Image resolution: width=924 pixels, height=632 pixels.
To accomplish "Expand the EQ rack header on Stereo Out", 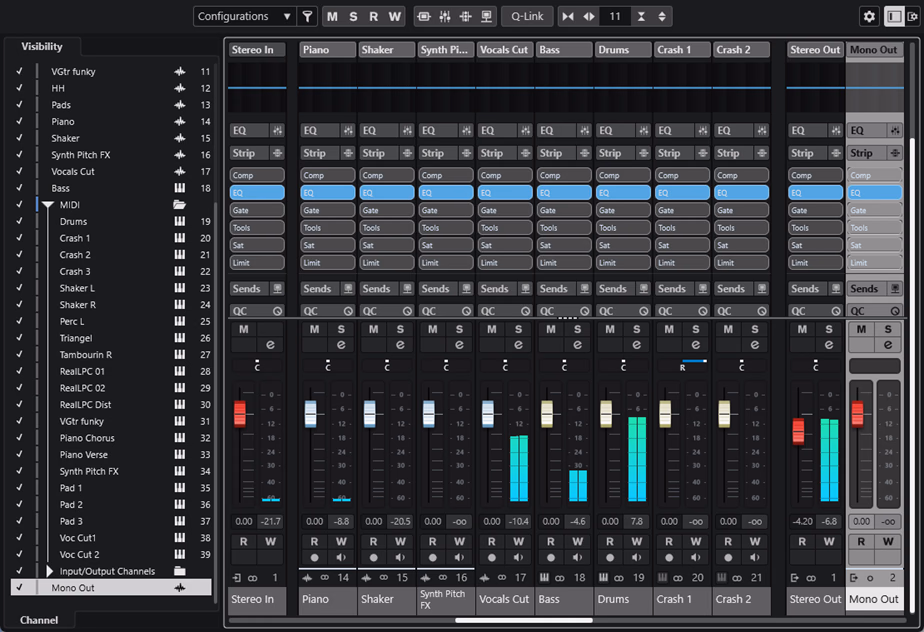I will tap(807, 131).
